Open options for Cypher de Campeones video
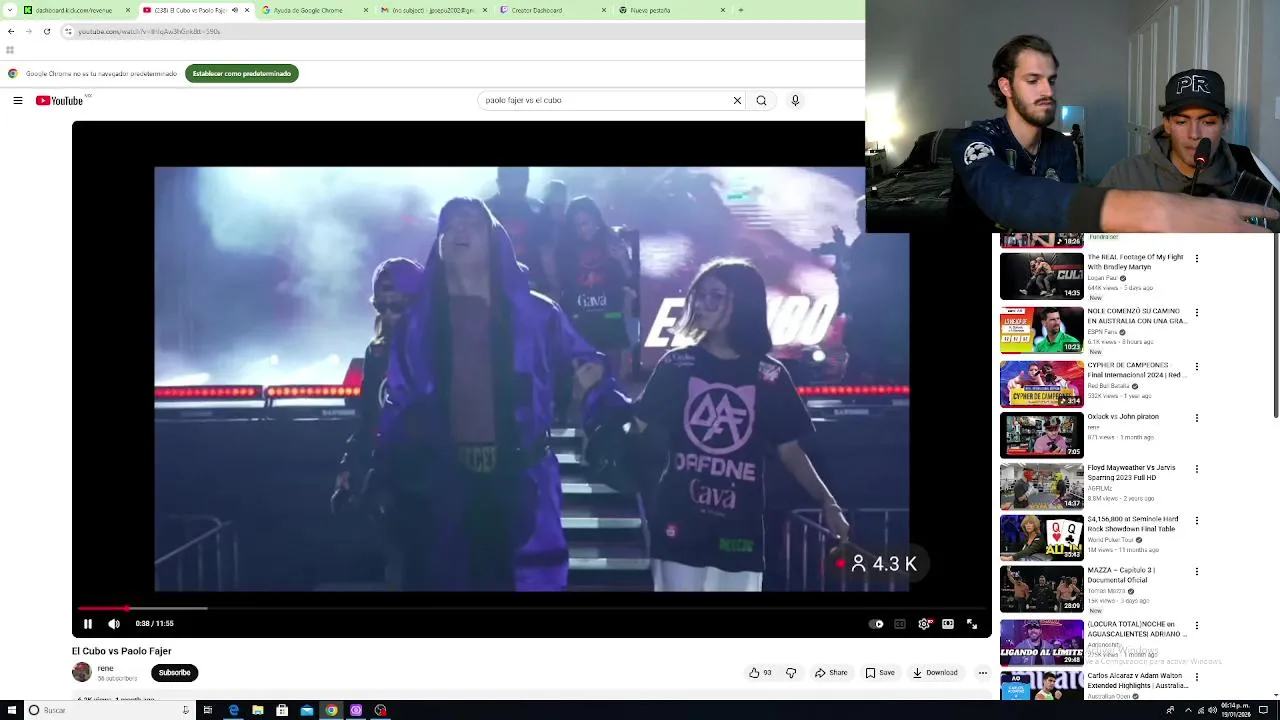Image resolution: width=1280 pixels, height=720 pixels. tap(1196, 367)
